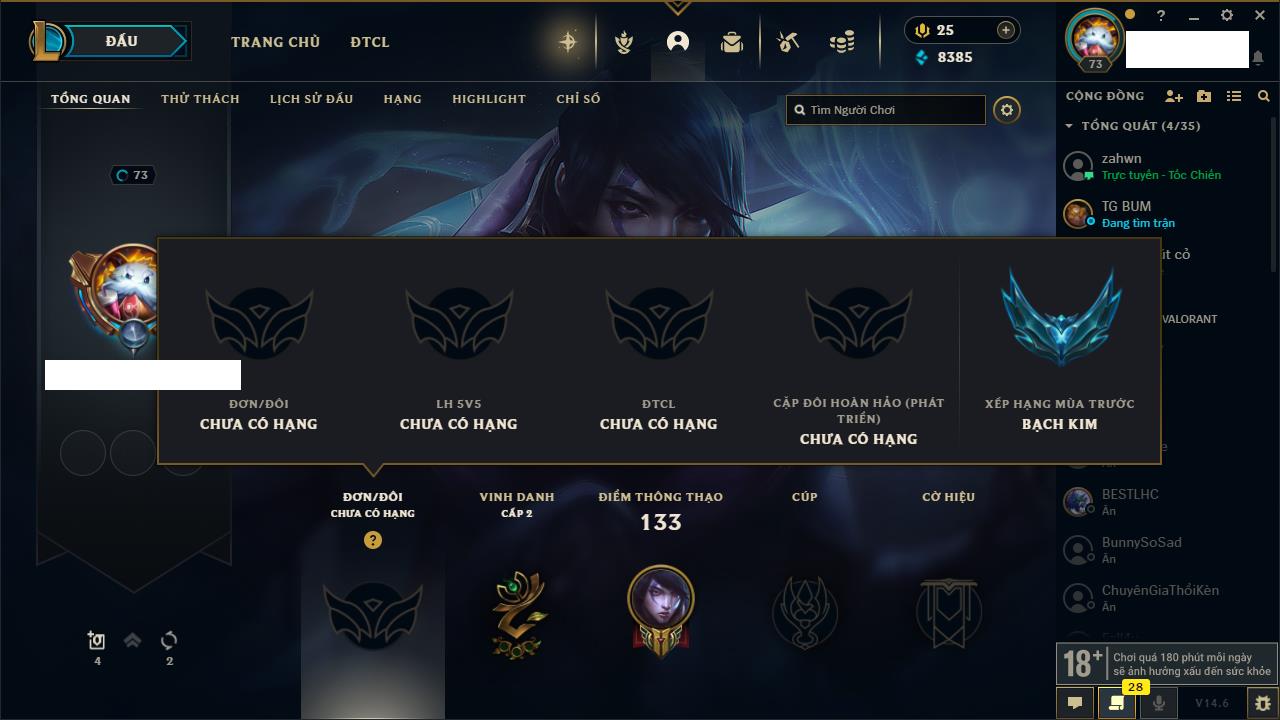Toggle the microphone mute button
Viewport: 1280px width, 720px height.
coord(1159,703)
